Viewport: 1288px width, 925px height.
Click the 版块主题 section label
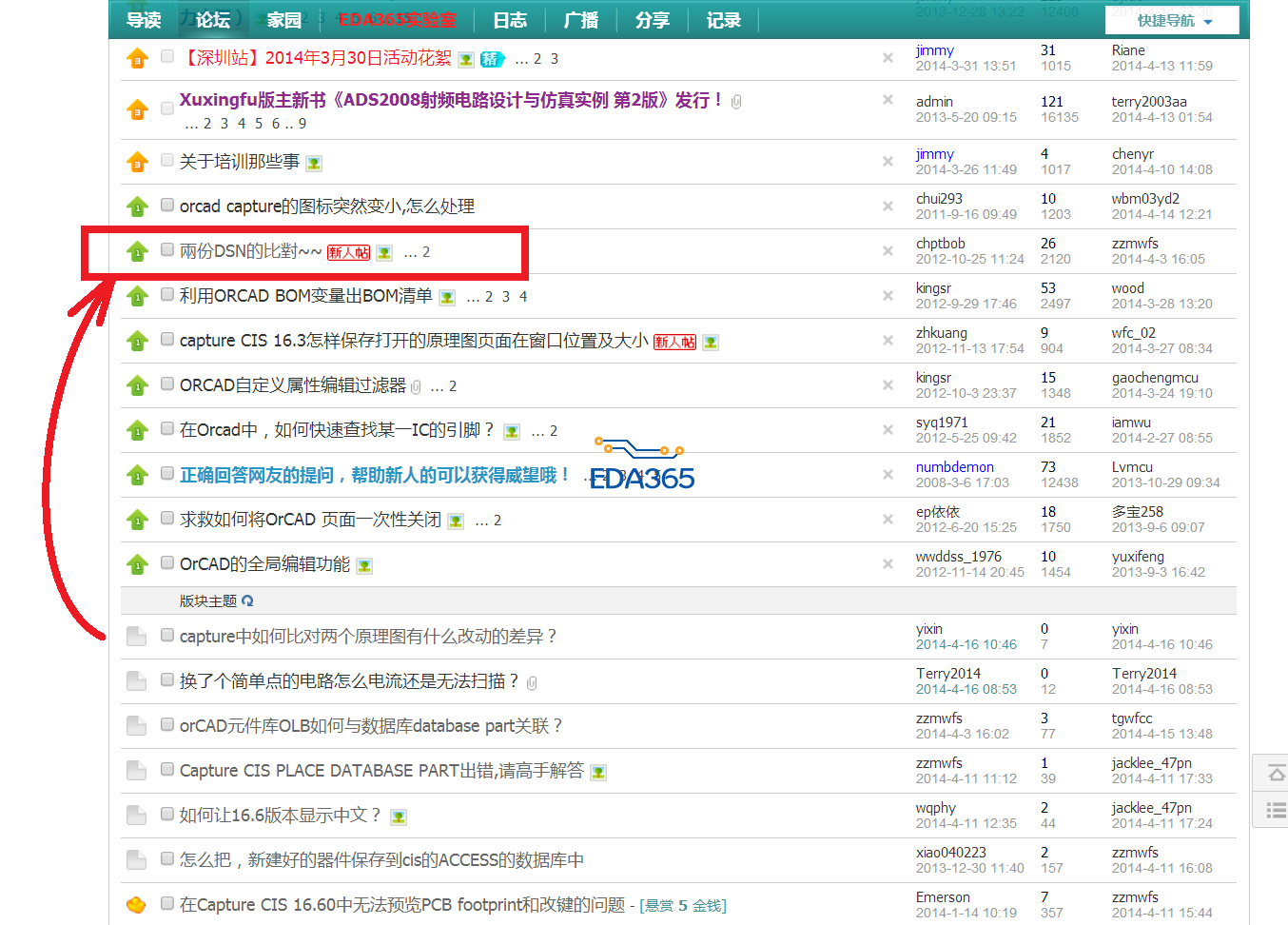click(208, 601)
